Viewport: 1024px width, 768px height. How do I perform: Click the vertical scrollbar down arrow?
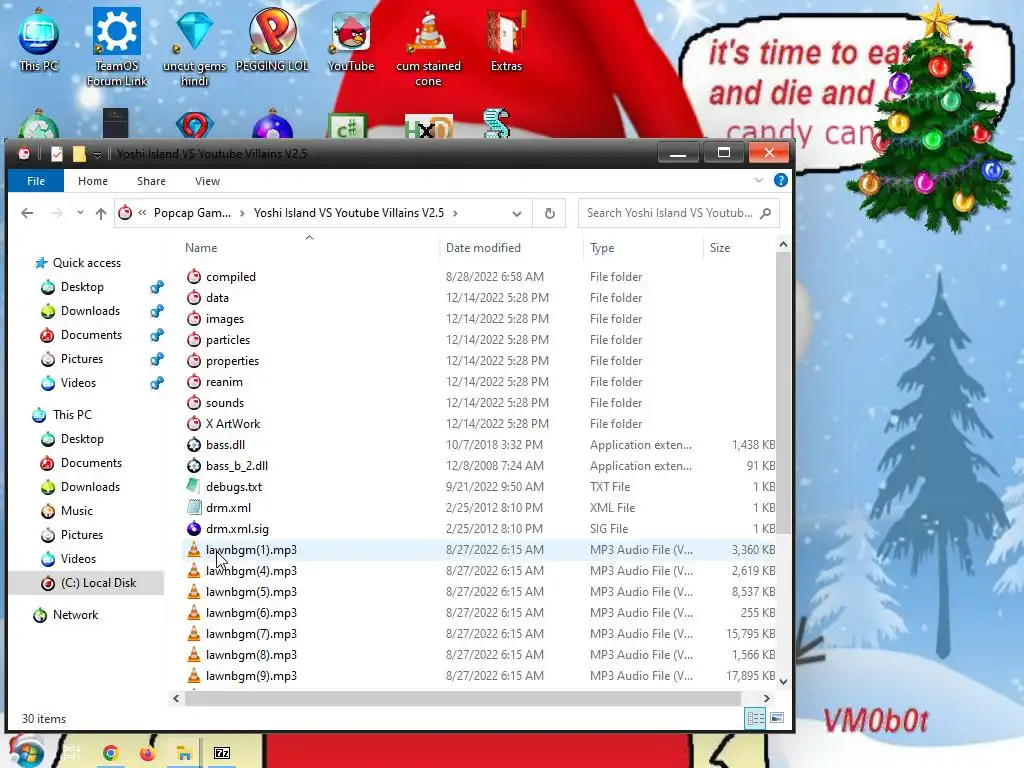[783, 682]
